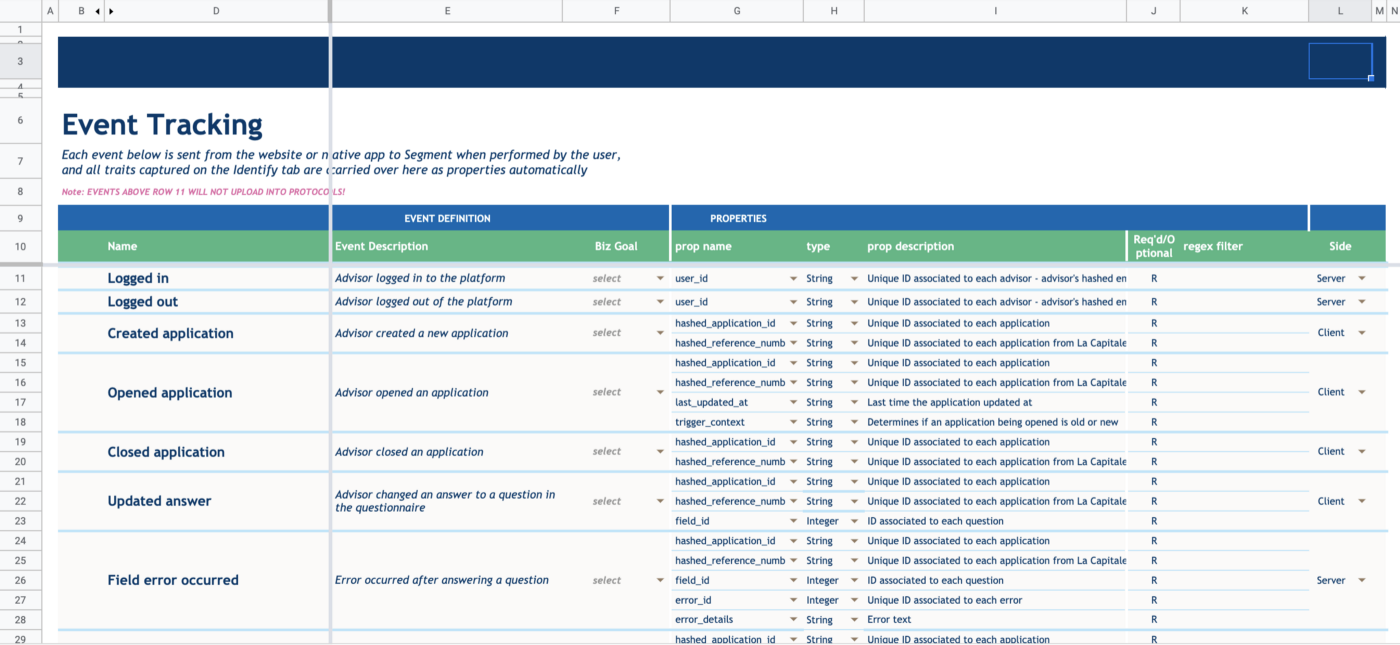Open the String type dropdown for error_details
This screenshot has width=1400, height=645.
click(x=854, y=620)
